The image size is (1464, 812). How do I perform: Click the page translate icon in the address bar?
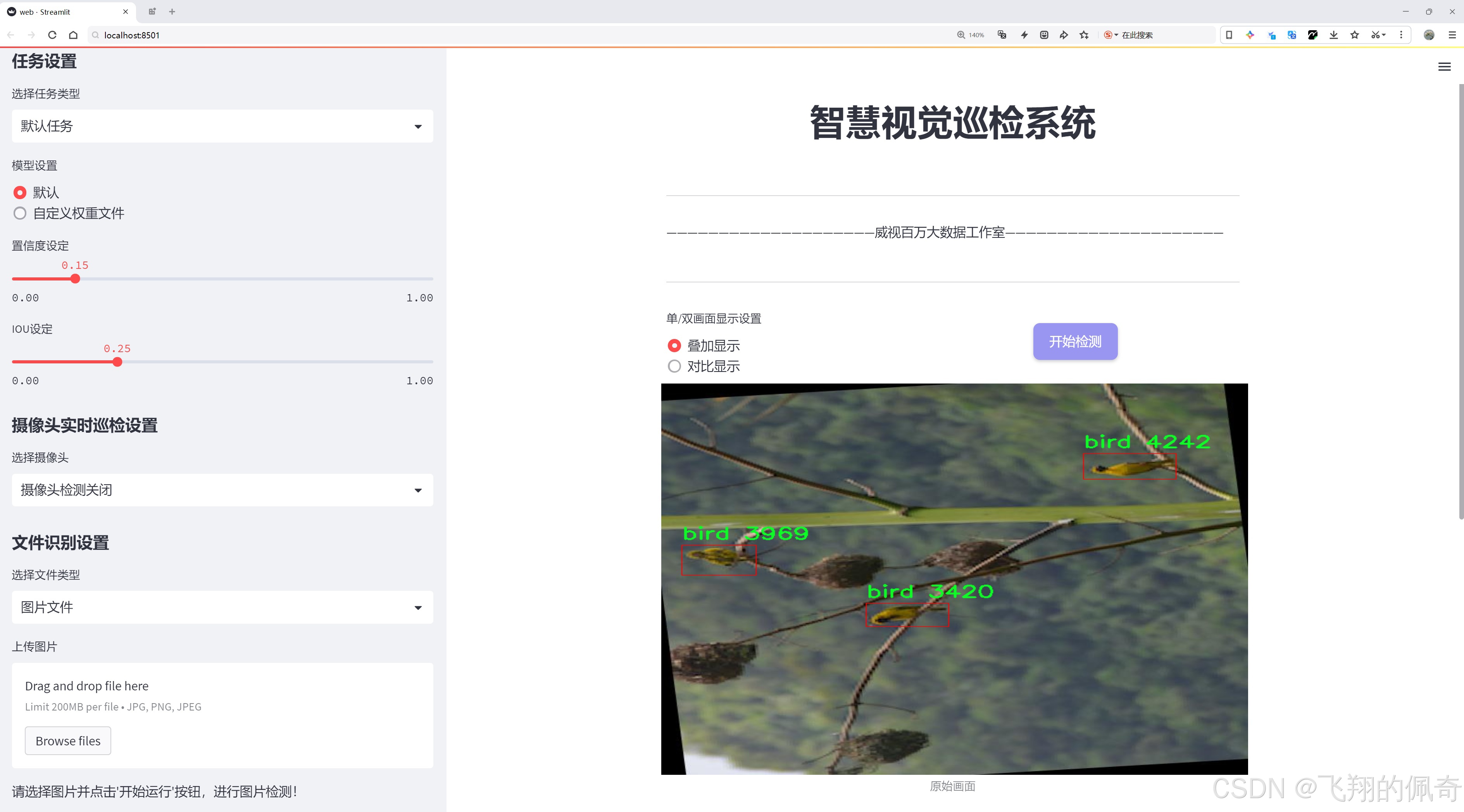[1002, 34]
